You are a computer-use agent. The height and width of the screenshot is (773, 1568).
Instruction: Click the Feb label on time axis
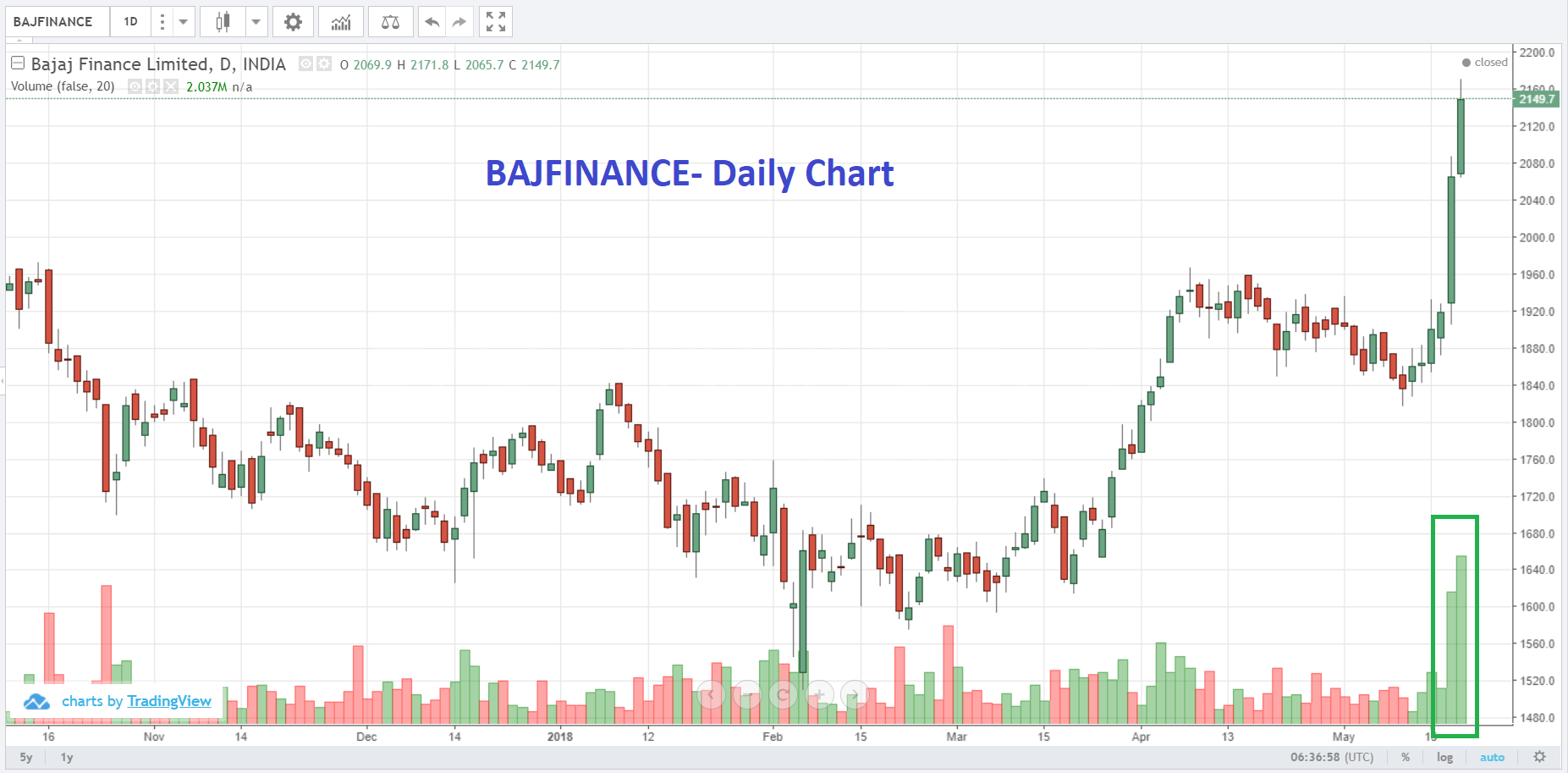click(x=773, y=737)
